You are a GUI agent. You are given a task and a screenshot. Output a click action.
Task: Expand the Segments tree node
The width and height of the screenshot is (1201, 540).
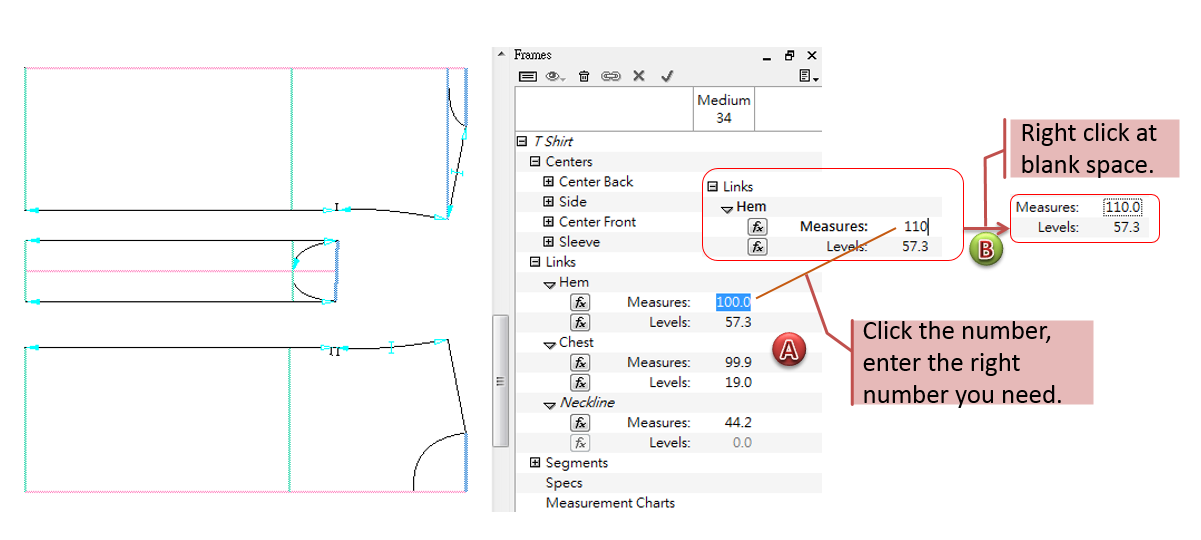535,463
